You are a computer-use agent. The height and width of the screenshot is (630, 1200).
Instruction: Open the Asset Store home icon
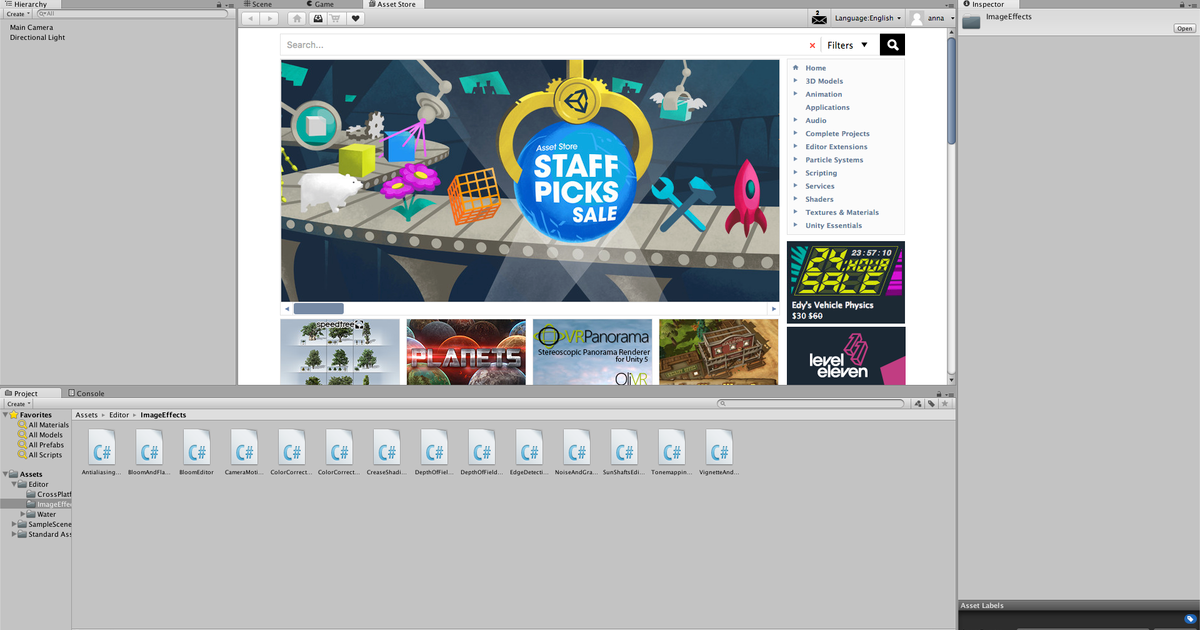pyautogui.click(x=298, y=18)
